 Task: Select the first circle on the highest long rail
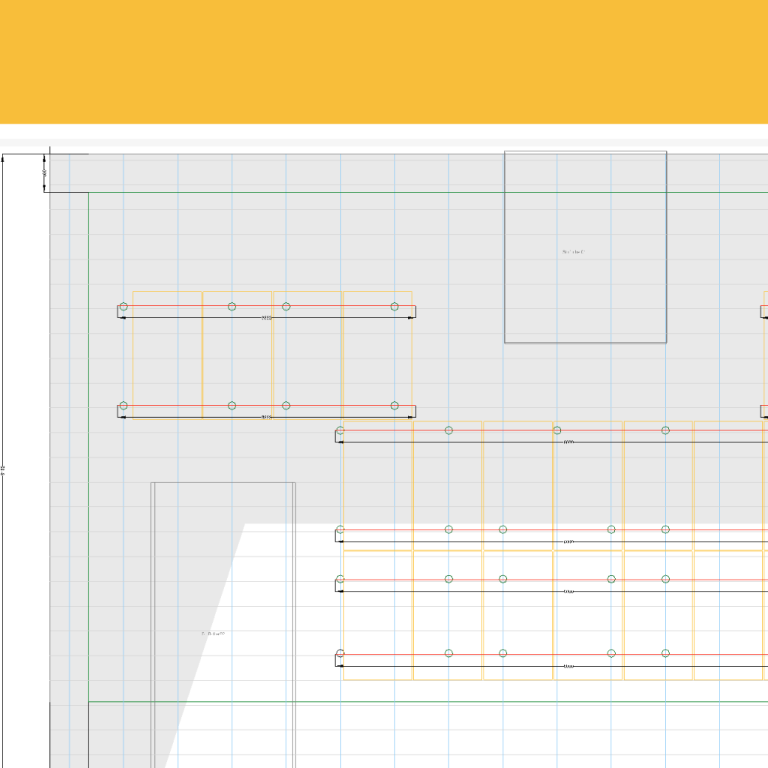(x=341, y=431)
